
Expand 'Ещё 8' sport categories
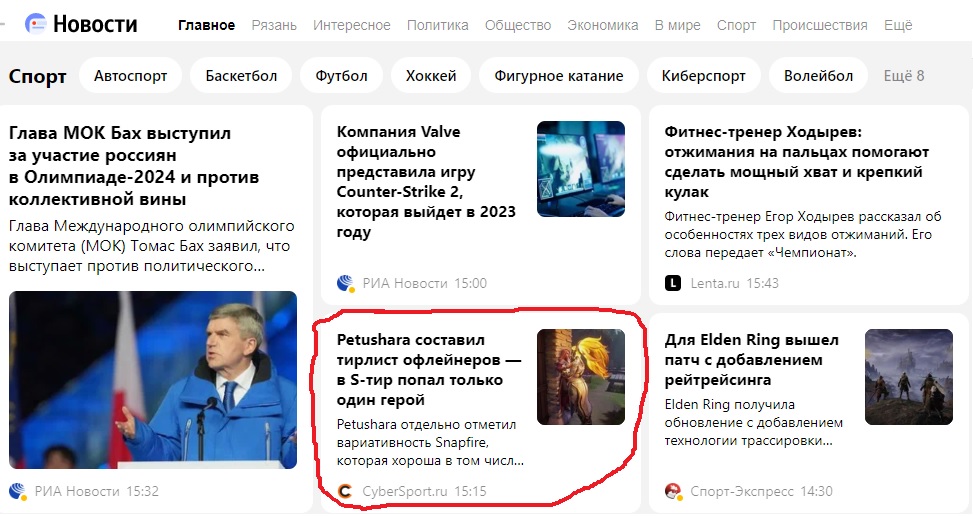coord(904,76)
